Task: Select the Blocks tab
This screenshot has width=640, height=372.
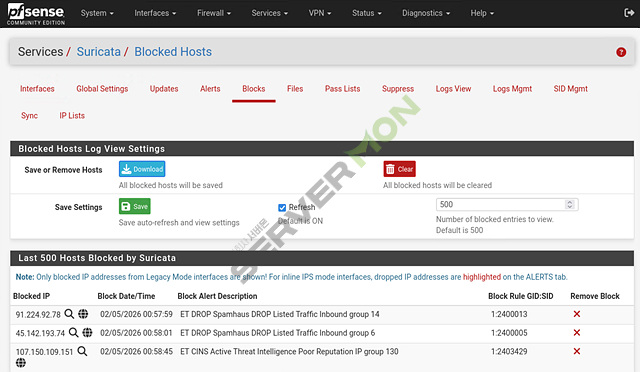Action: [x=253, y=89]
